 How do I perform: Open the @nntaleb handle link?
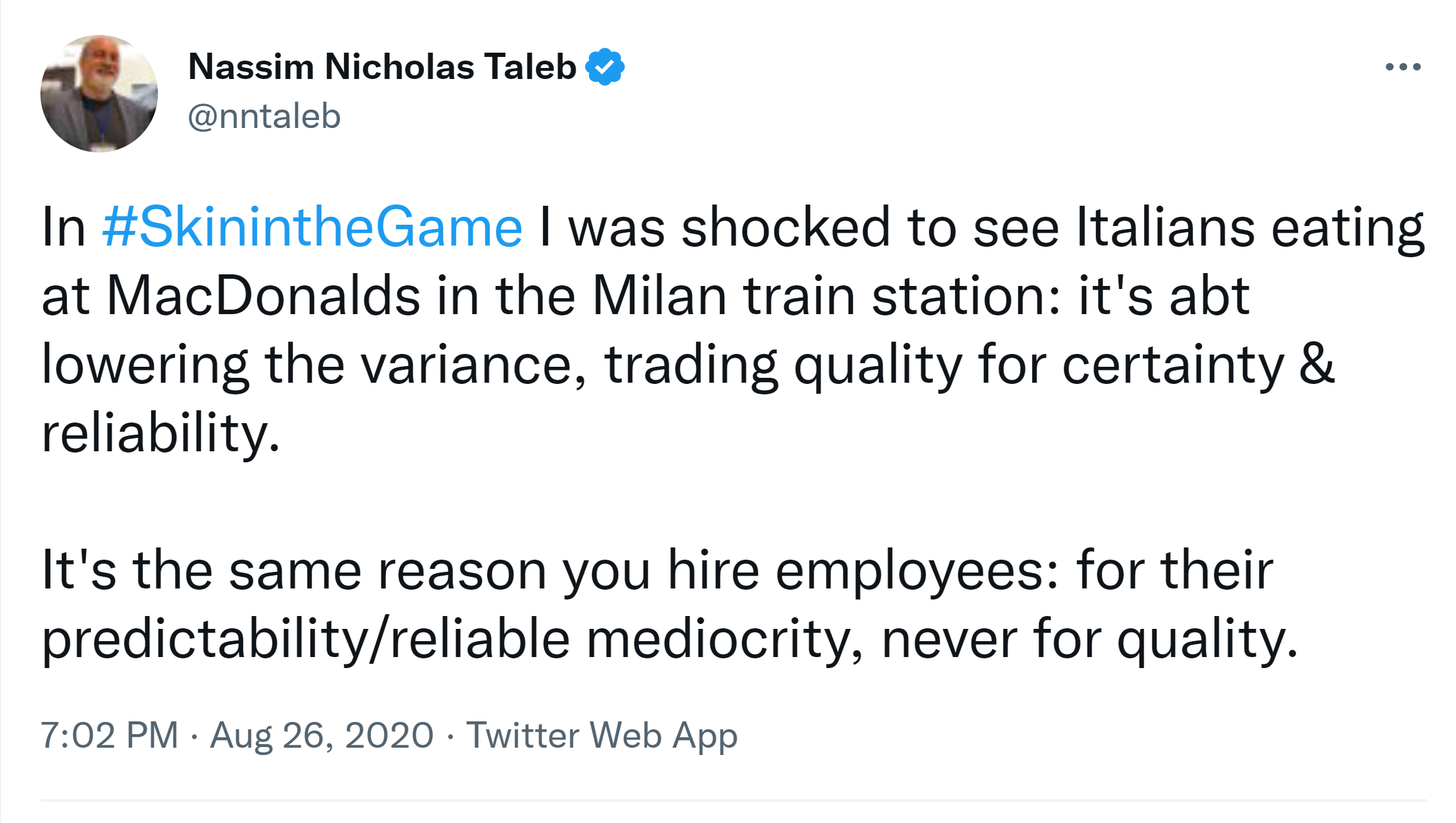click(x=264, y=116)
